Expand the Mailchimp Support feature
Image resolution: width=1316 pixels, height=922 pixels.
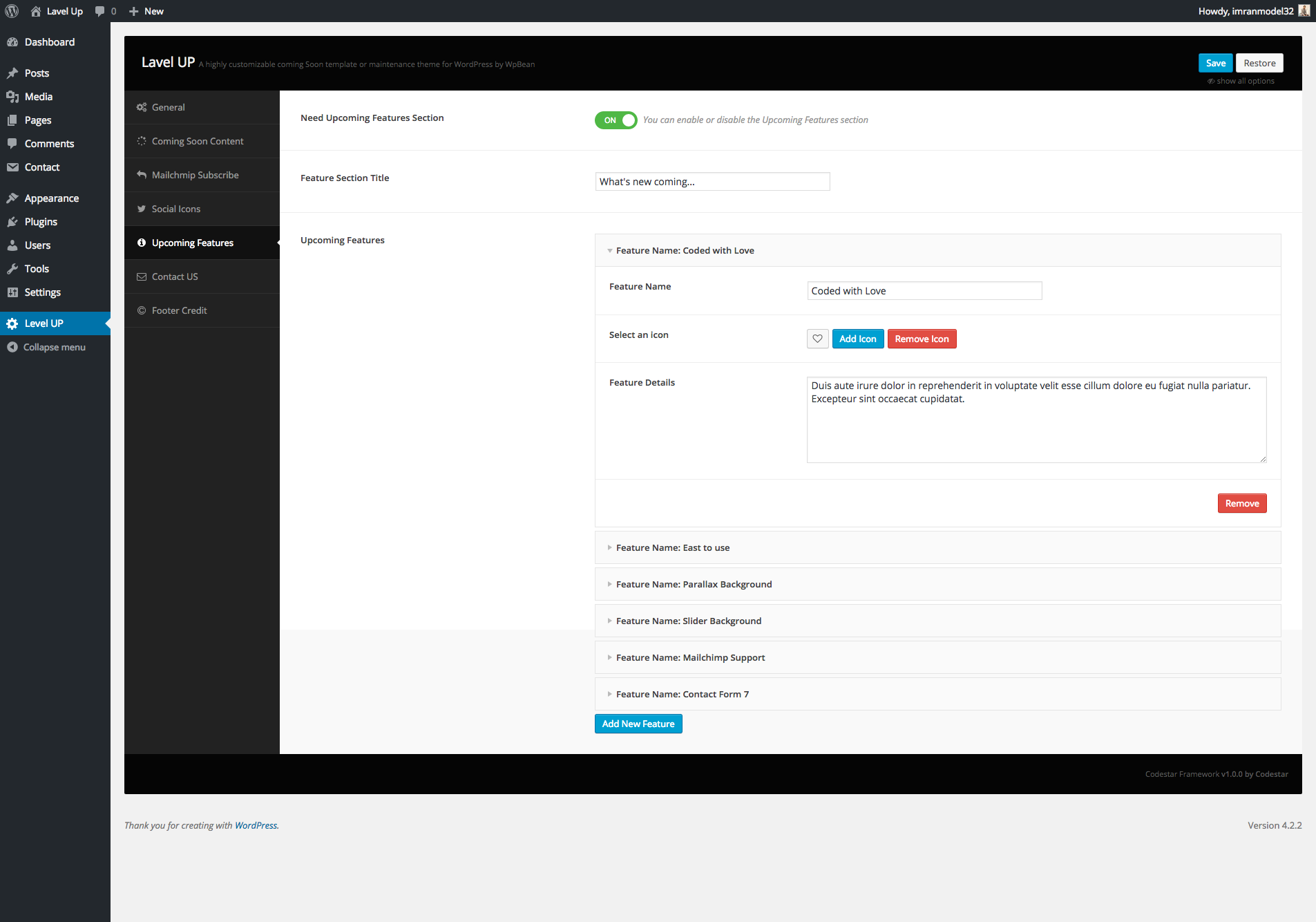click(x=937, y=657)
